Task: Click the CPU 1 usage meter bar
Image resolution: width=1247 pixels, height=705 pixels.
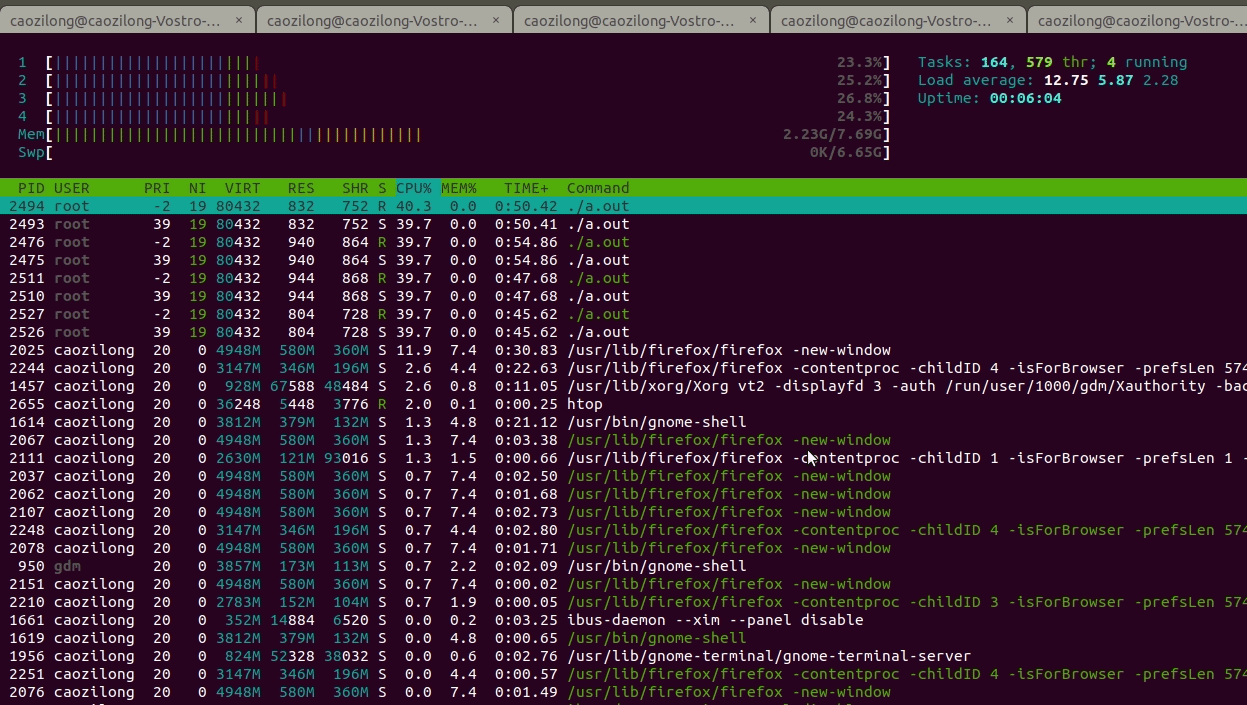Action: click(x=467, y=62)
